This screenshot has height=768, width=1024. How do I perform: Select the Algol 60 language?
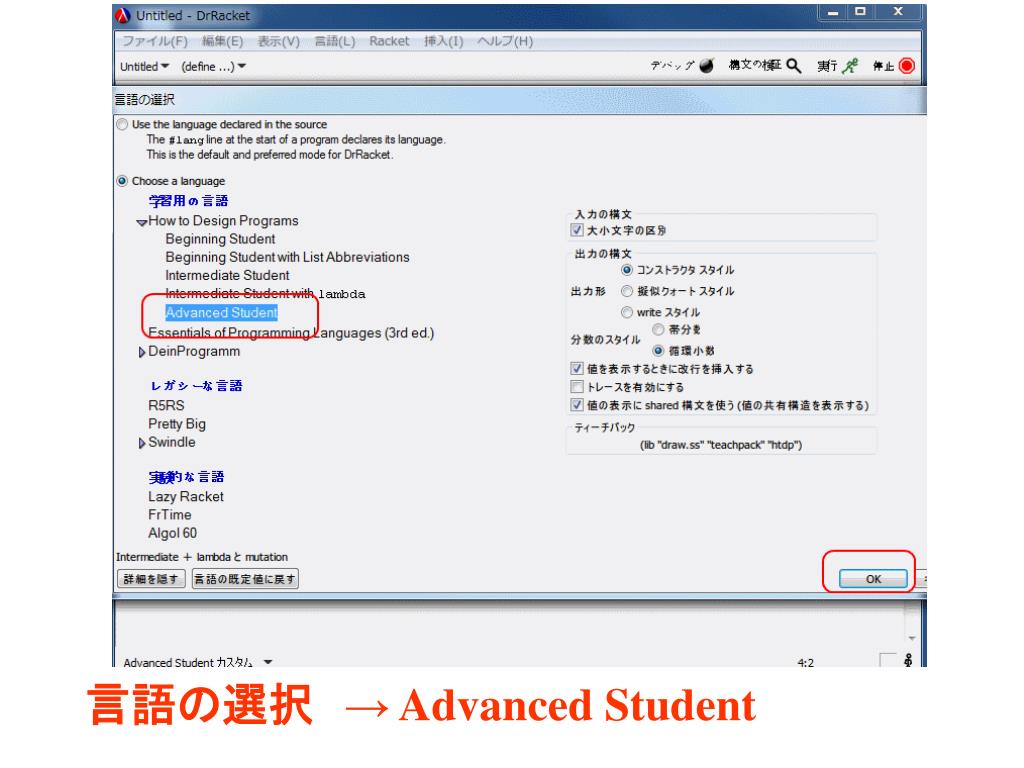(172, 534)
